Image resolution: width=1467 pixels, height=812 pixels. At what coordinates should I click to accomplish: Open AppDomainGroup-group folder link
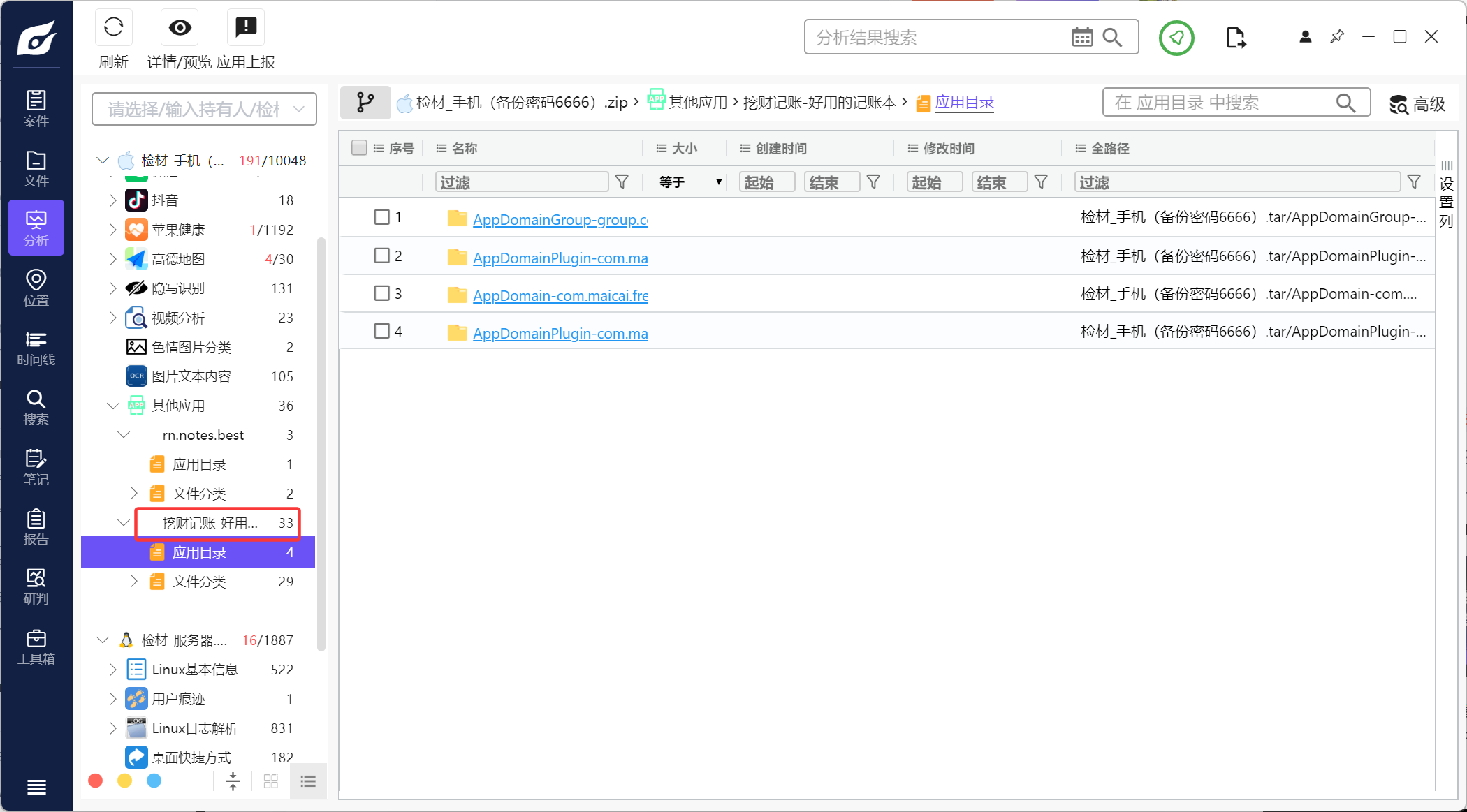(560, 220)
